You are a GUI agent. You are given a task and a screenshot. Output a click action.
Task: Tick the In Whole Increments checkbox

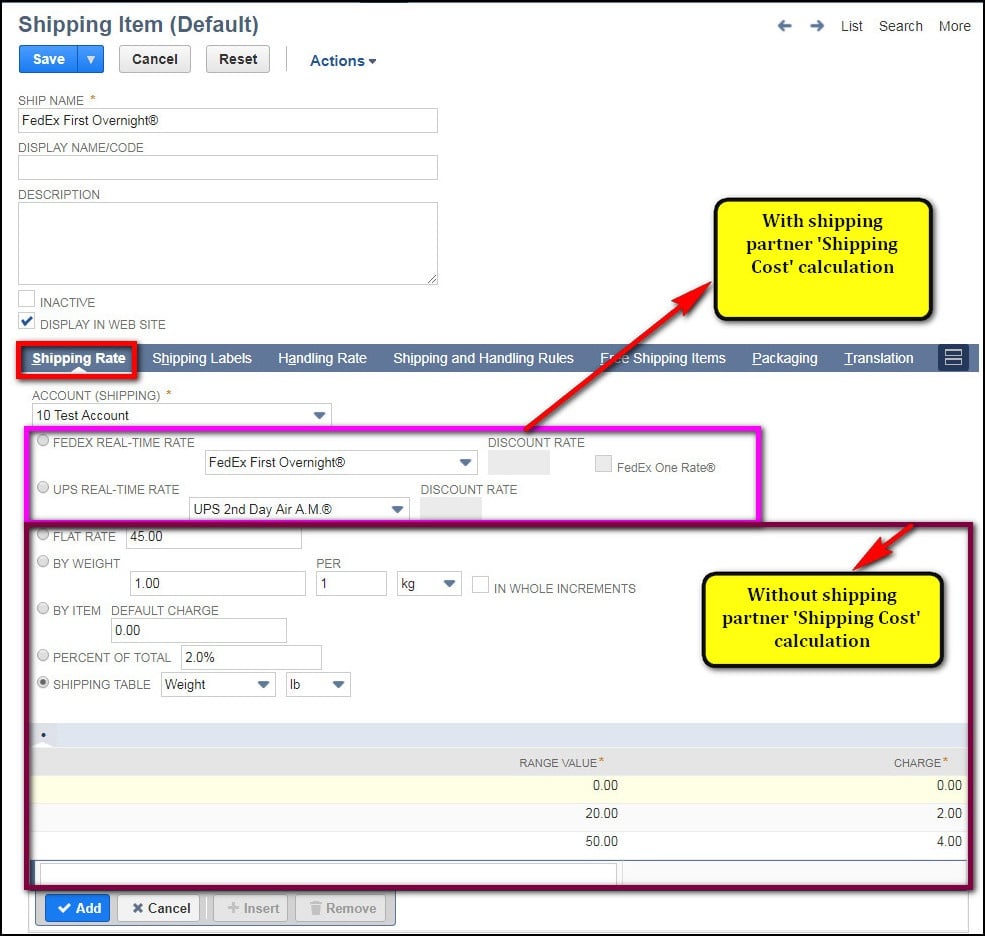[x=480, y=585]
